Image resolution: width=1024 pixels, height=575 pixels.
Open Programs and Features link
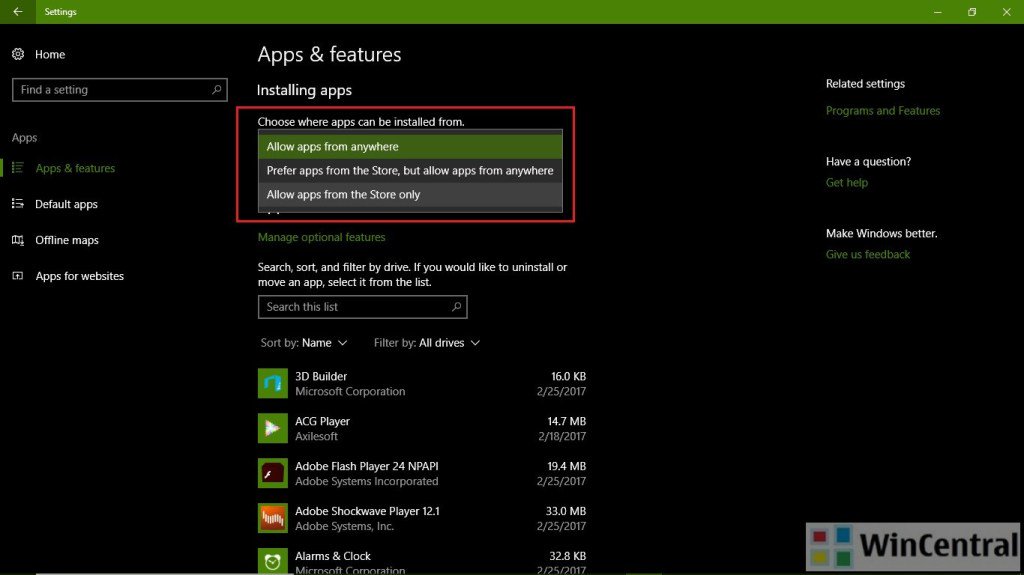(x=882, y=110)
